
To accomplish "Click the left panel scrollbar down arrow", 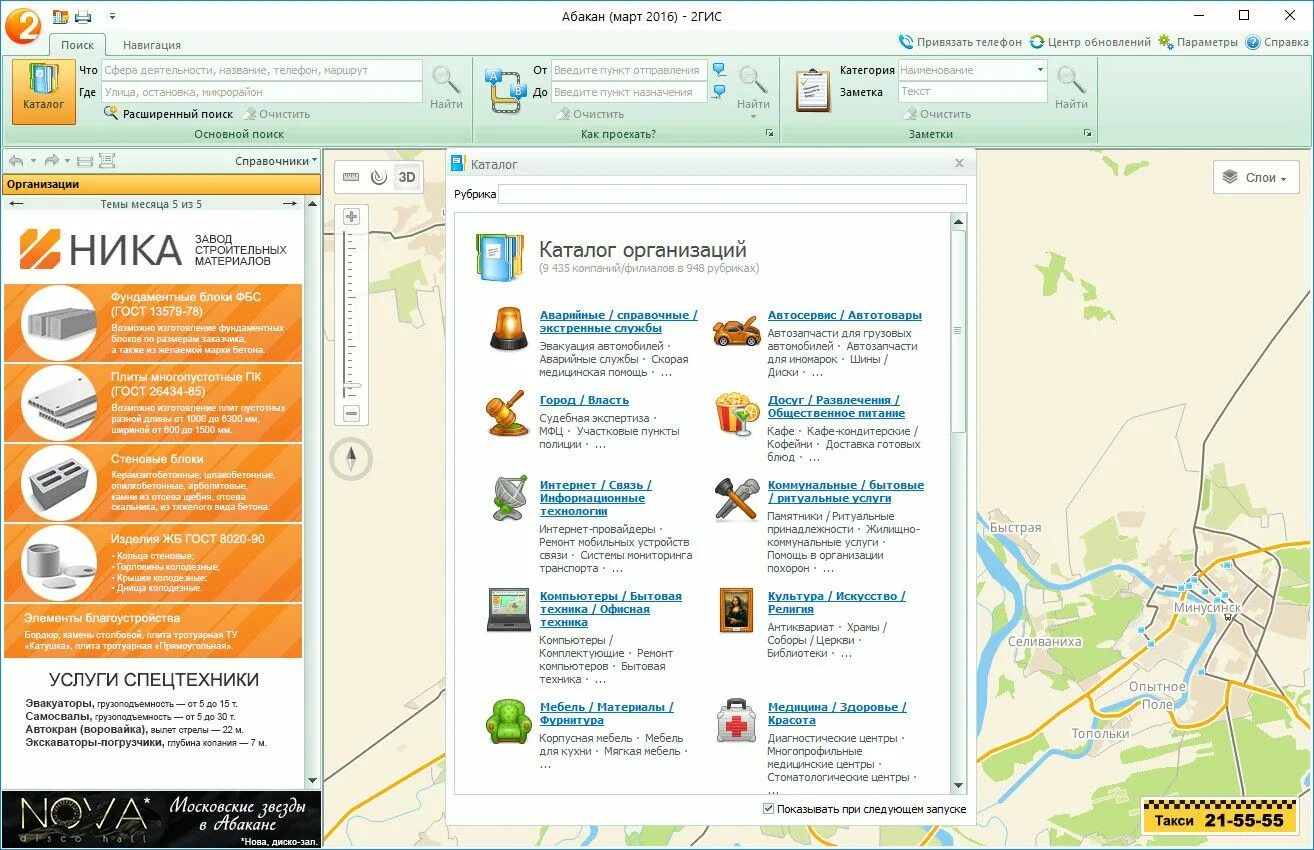I will coord(312,781).
